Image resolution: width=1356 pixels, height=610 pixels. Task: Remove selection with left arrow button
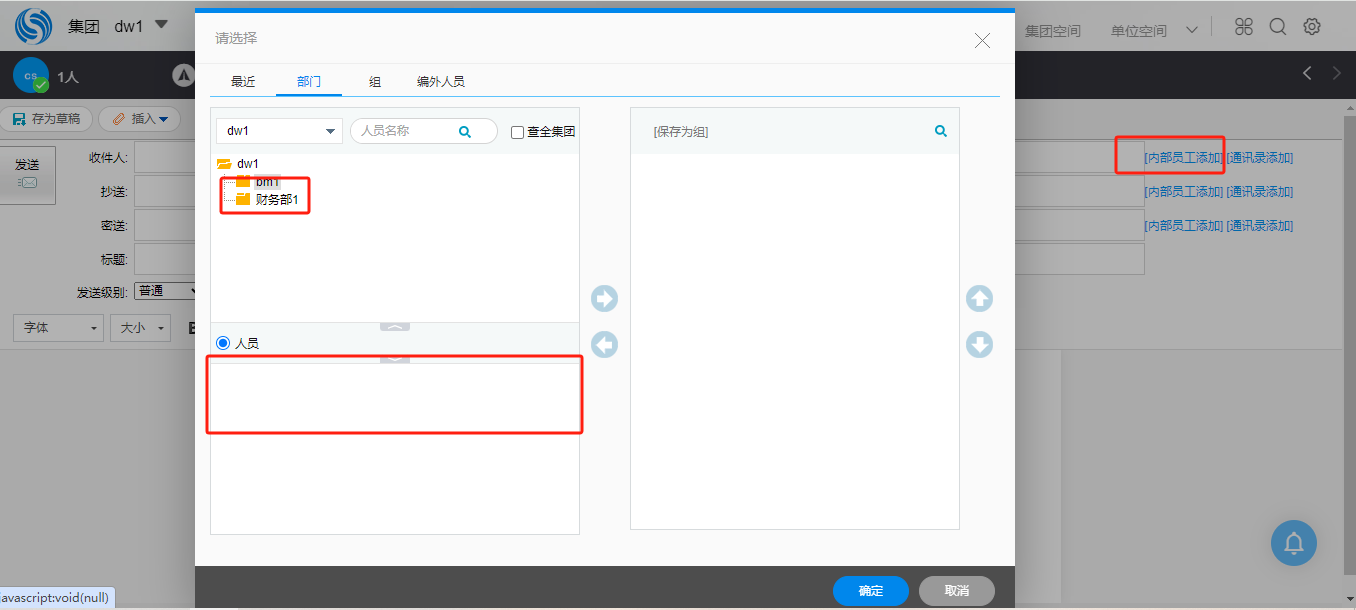[604, 345]
